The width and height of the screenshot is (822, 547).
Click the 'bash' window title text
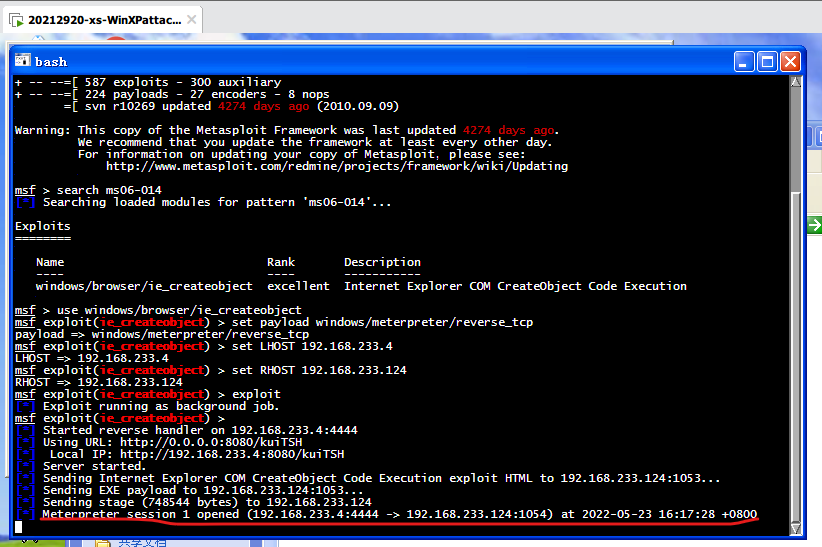tap(51, 62)
